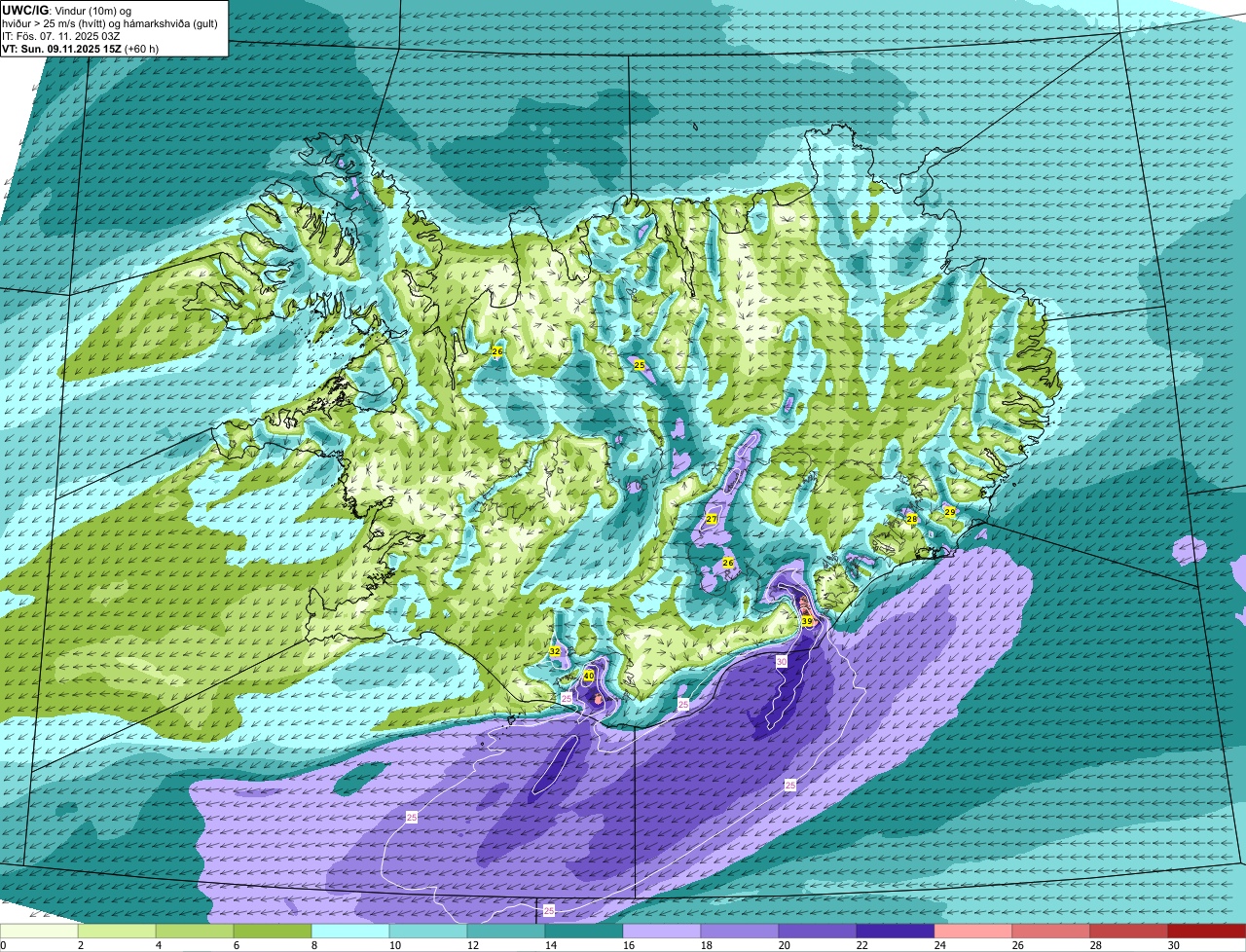
Task: Click the 2–4 m/s light green legend swatch
Action: click(x=117, y=931)
